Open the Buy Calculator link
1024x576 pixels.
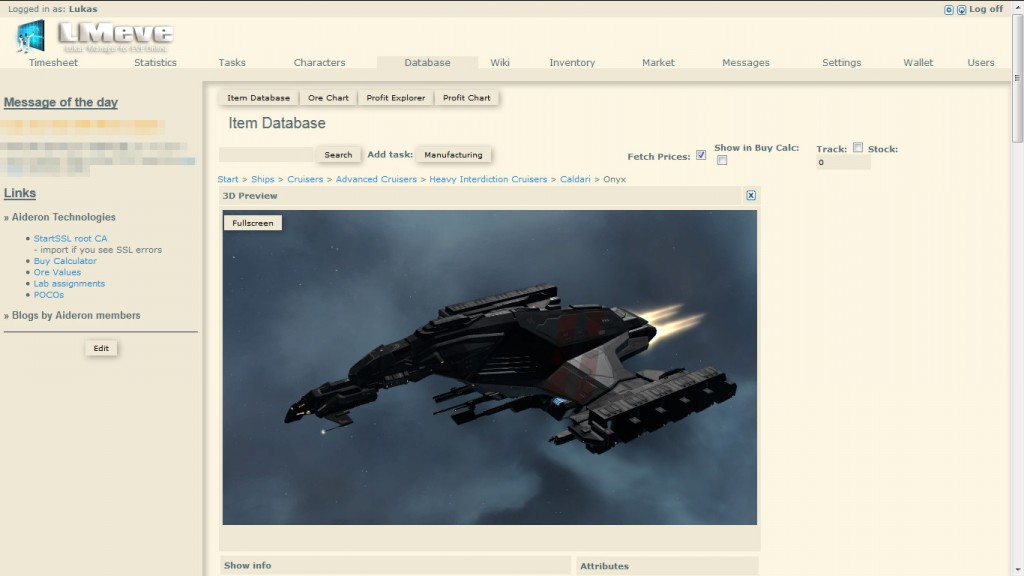click(65, 261)
